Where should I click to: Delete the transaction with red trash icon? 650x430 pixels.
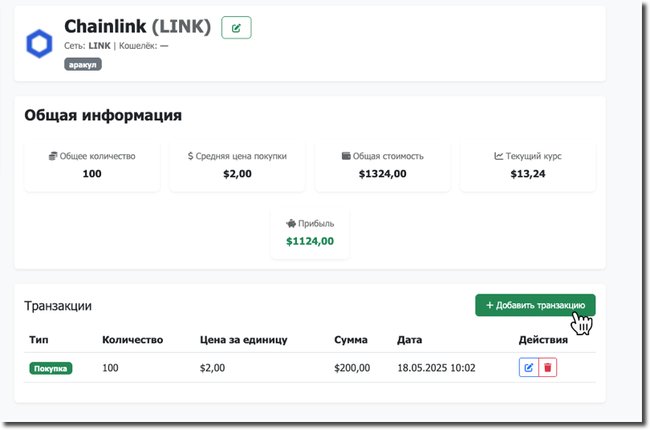(x=548, y=367)
